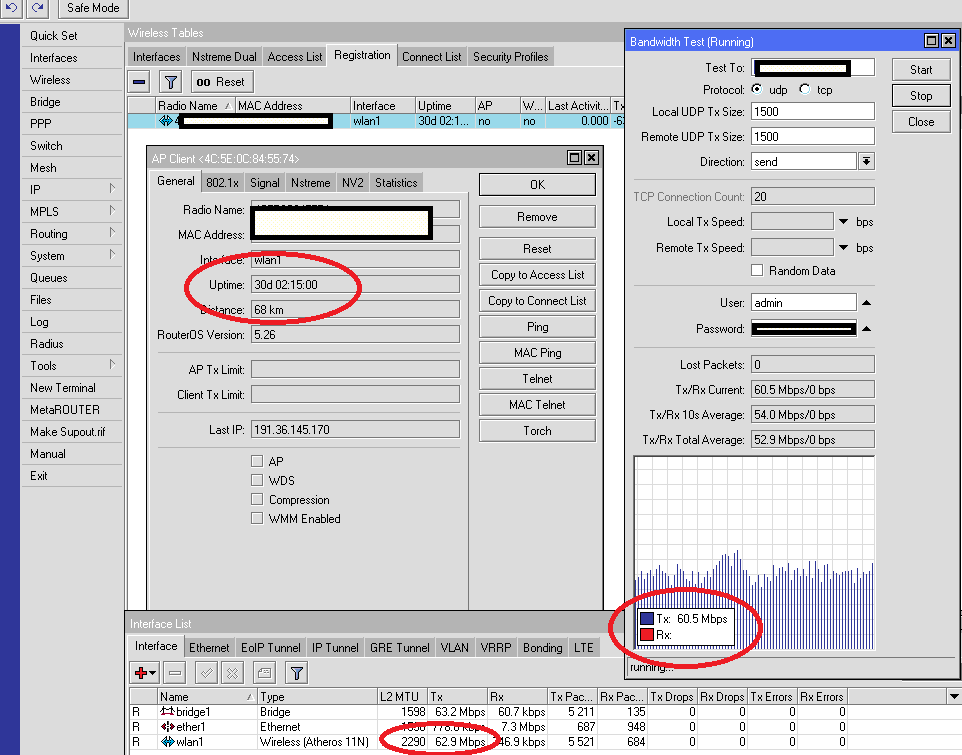Viewport: 962px width, 755px height.
Task: Click the minus remove icon in Wireless Tables
Action: tap(140, 82)
